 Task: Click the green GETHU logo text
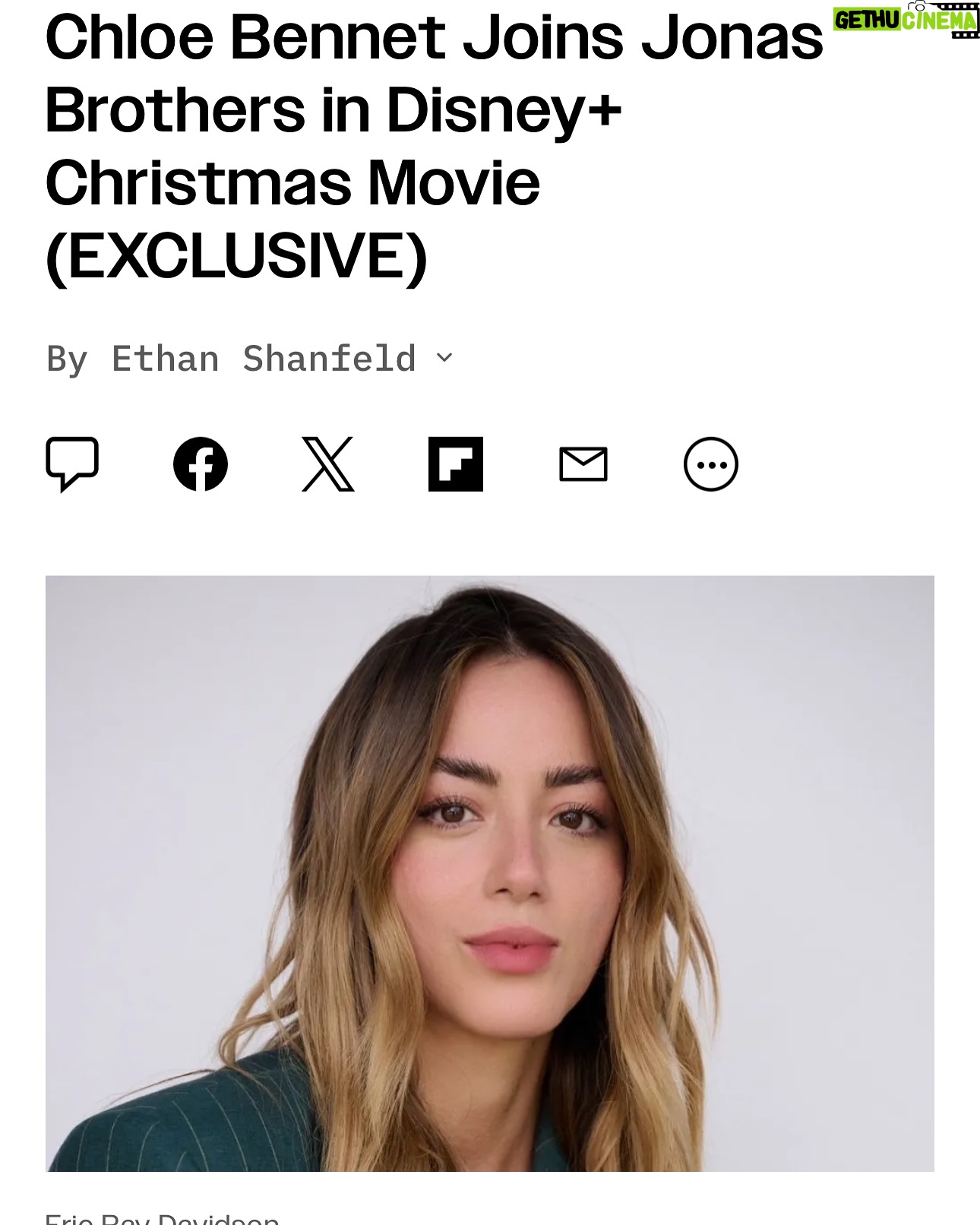(x=867, y=20)
